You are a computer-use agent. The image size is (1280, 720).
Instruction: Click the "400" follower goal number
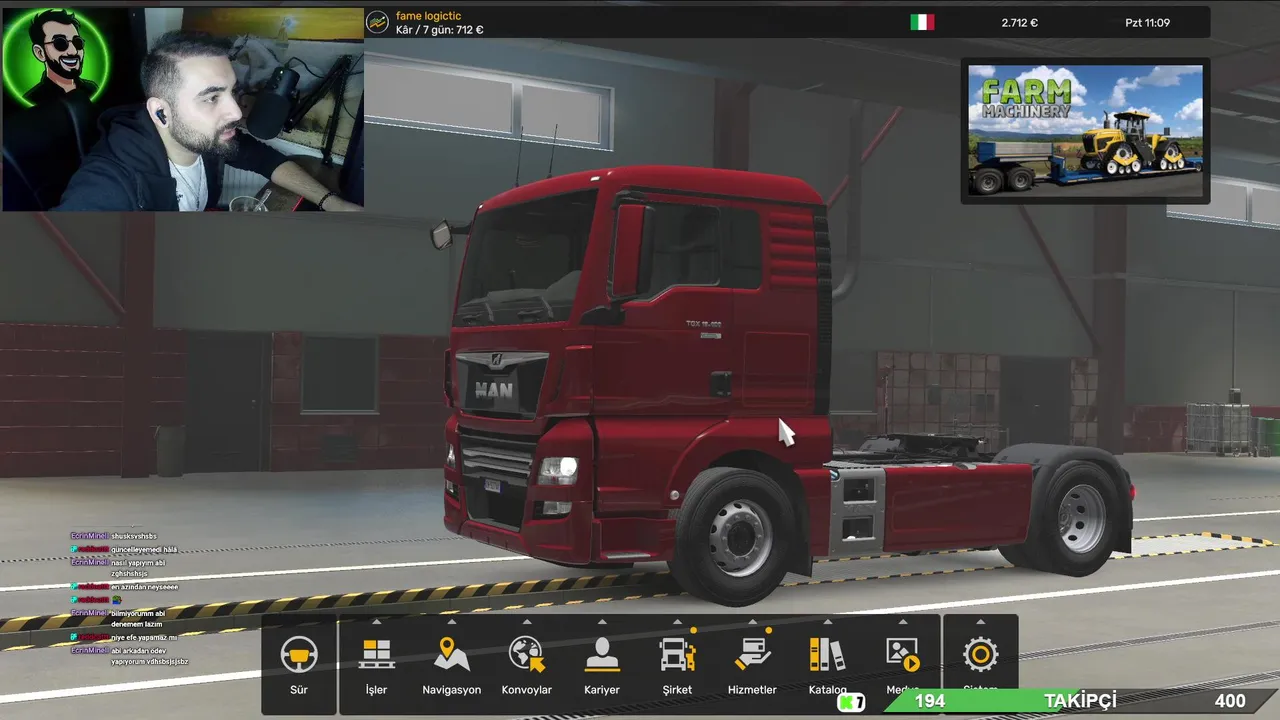click(1230, 701)
